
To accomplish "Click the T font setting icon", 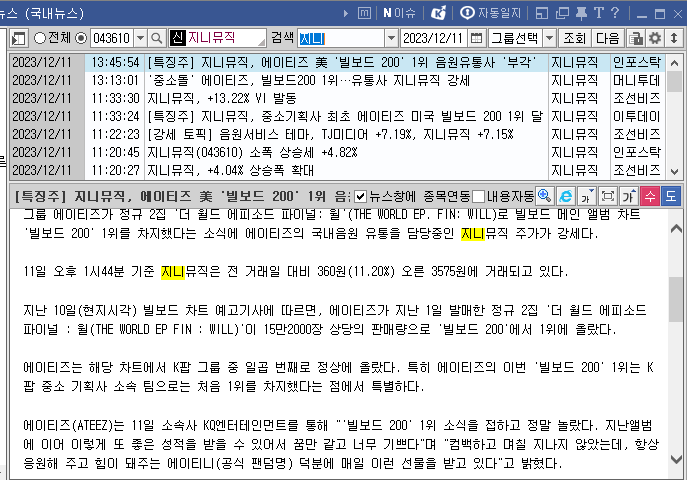I will coord(598,13).
